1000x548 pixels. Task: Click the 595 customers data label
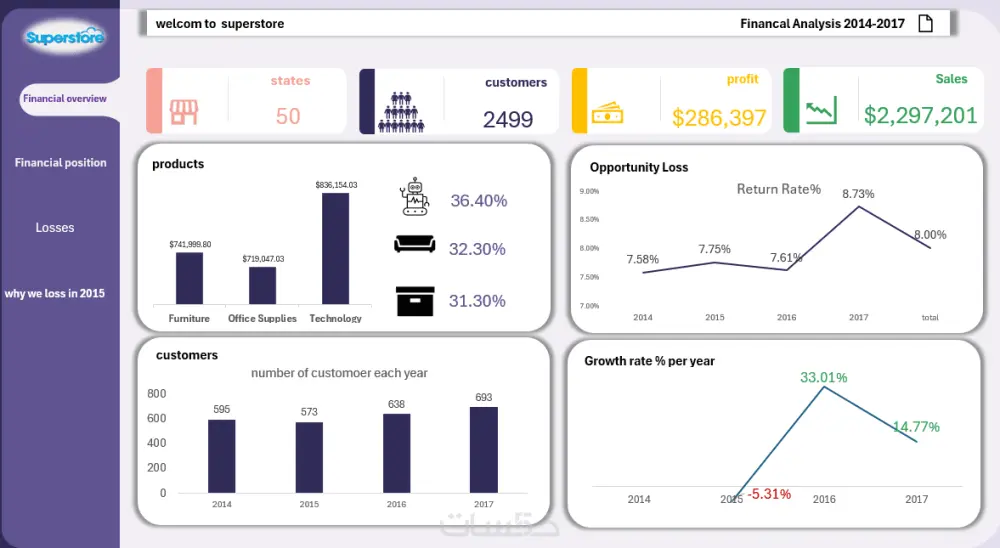(x=221, y=410)
